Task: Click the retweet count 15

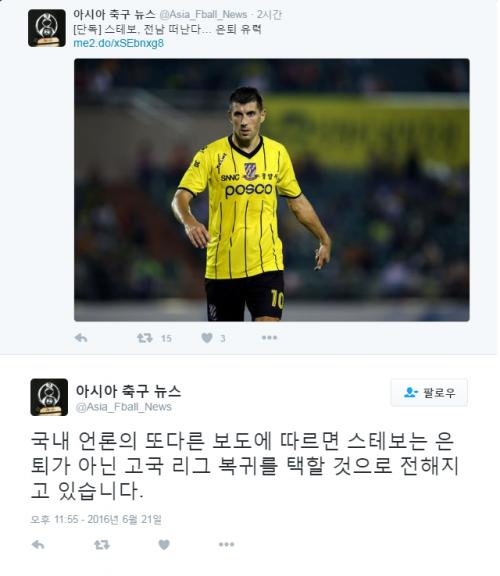Action: pyautogui.click(x=166, y=338)
